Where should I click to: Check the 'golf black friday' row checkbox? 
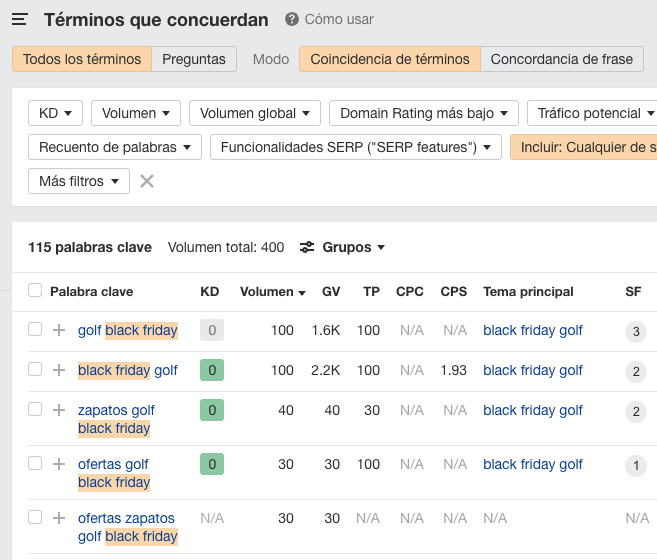[35, 329]
